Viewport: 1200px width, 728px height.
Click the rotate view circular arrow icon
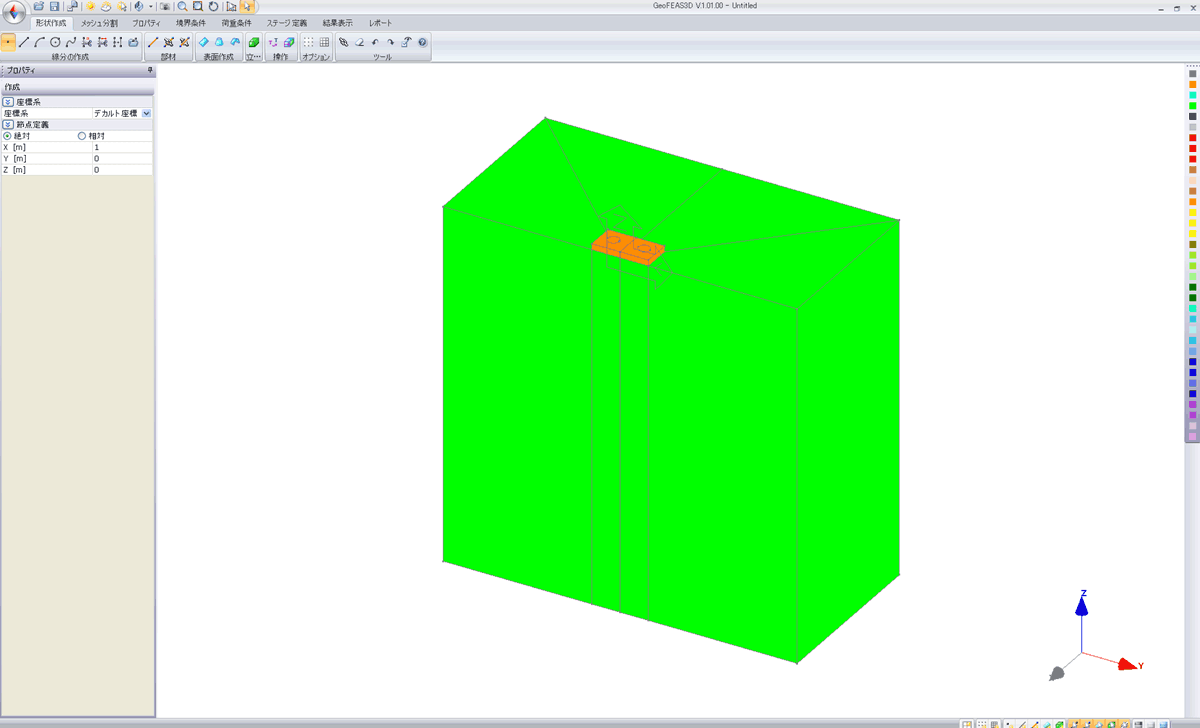213,6
